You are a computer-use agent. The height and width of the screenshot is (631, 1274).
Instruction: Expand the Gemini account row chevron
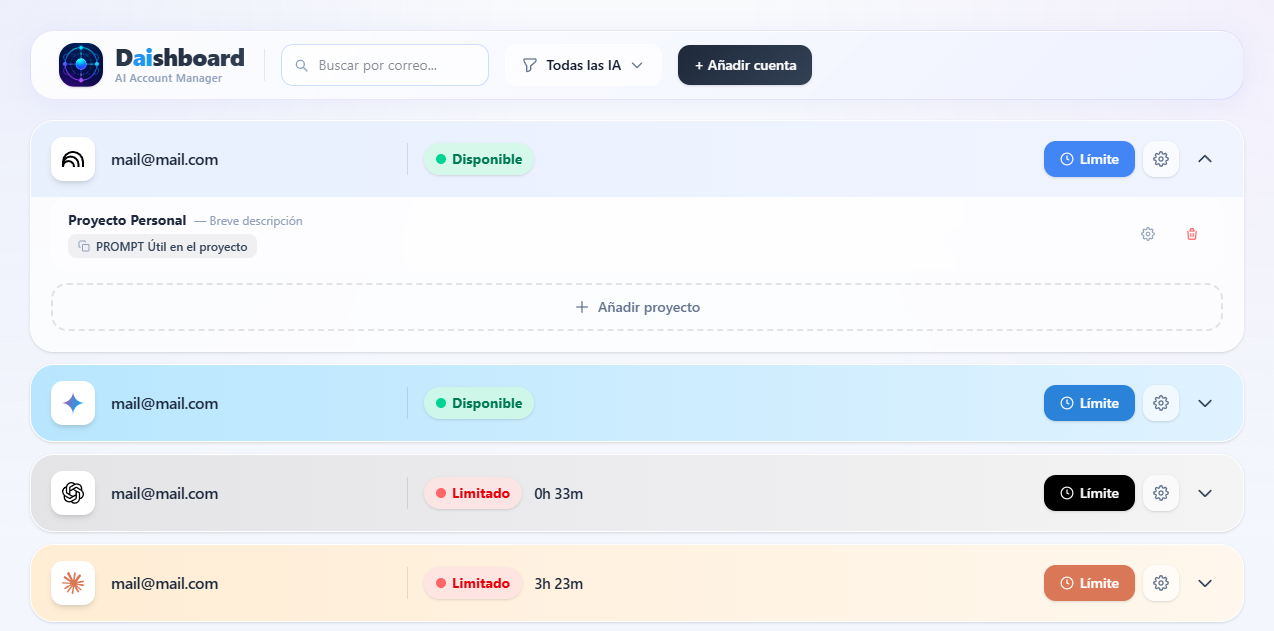click(x=1205, y=403)
